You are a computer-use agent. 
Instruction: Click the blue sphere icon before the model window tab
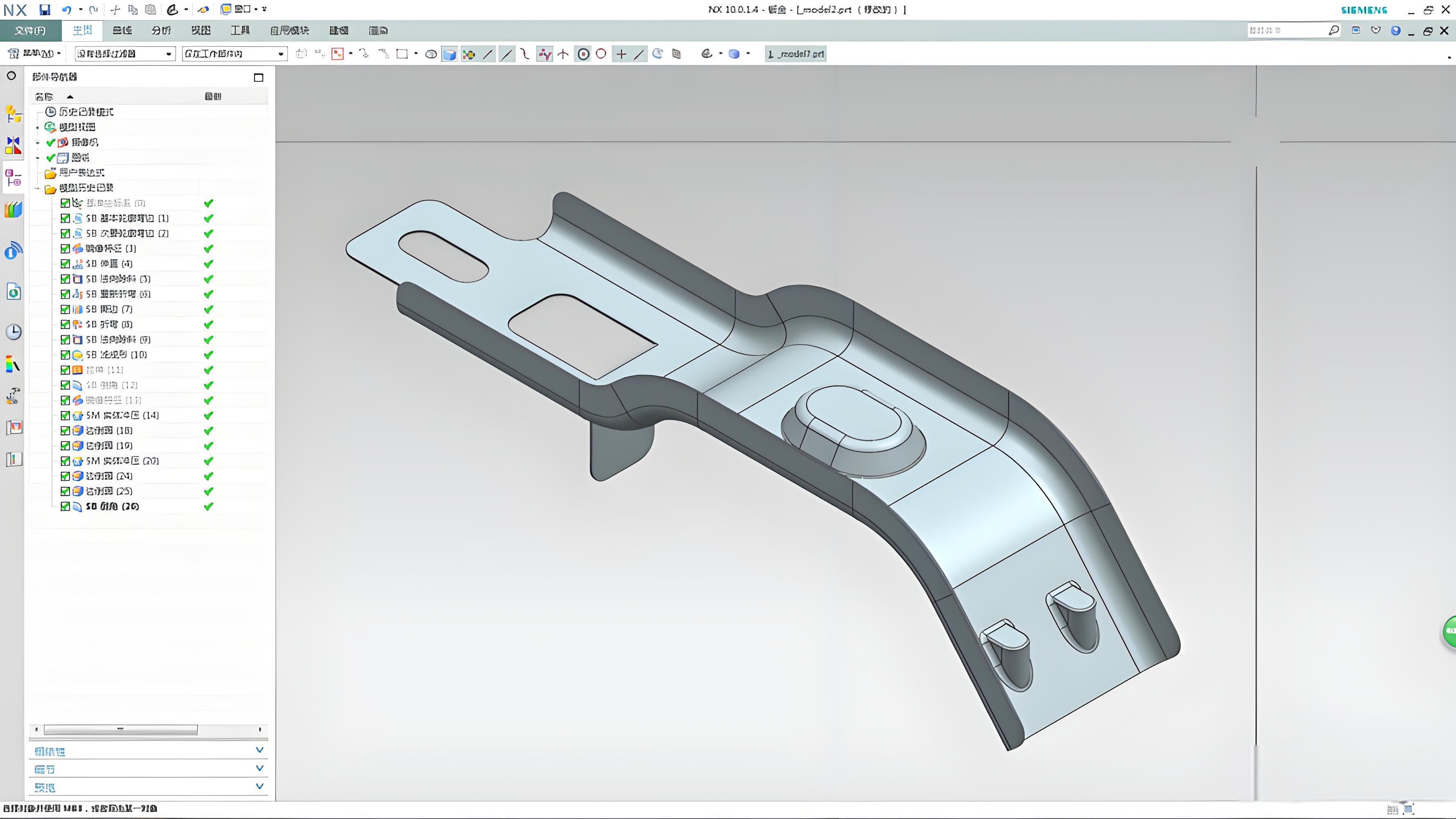click(734, 54)
